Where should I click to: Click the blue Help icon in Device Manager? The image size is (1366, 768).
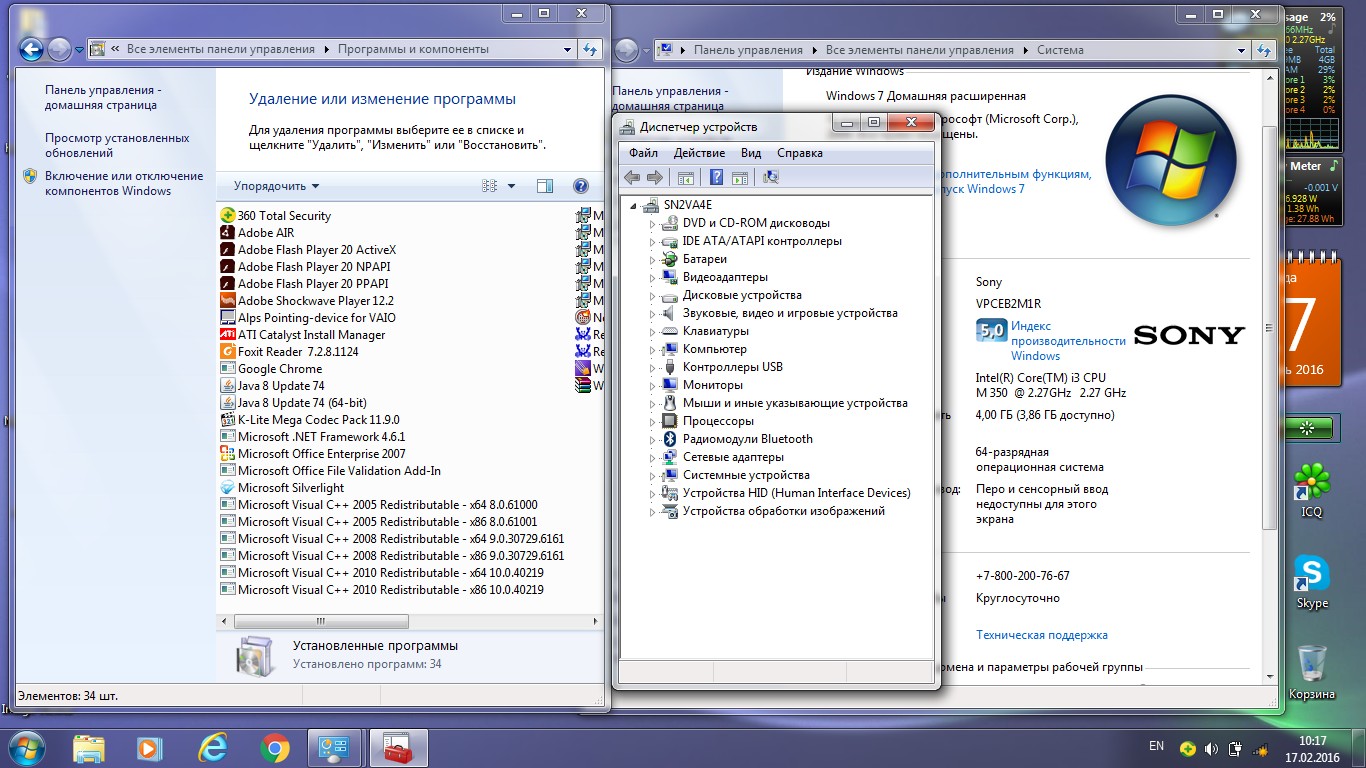(716, 177)
